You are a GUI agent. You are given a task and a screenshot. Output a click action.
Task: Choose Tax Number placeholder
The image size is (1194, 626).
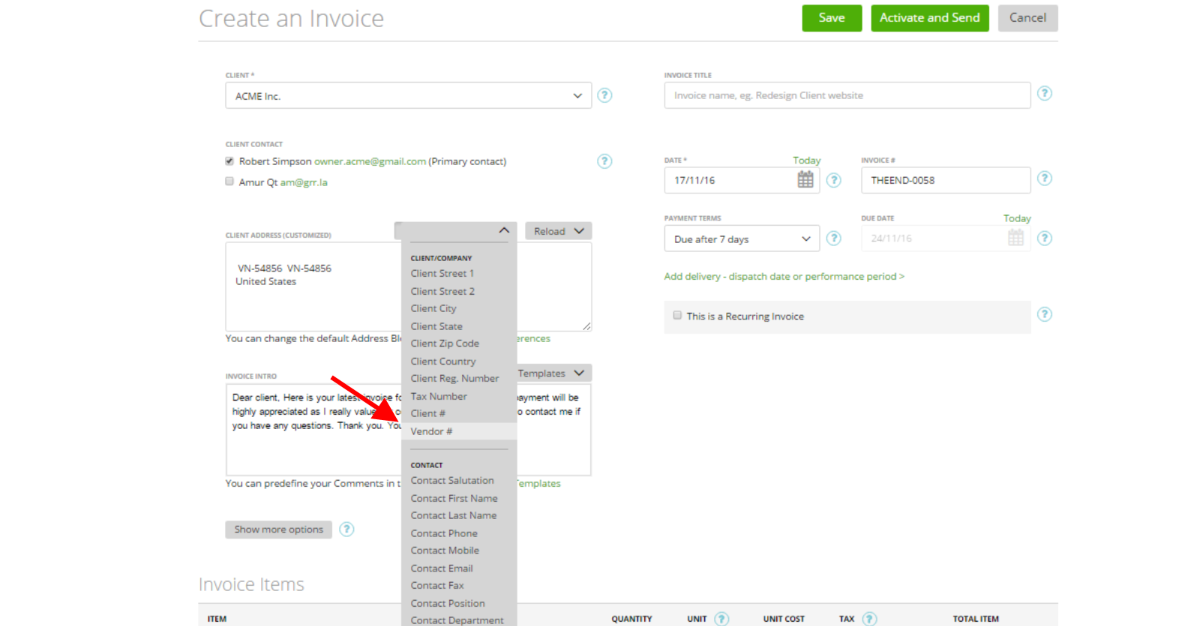click(x=439, y=396)
